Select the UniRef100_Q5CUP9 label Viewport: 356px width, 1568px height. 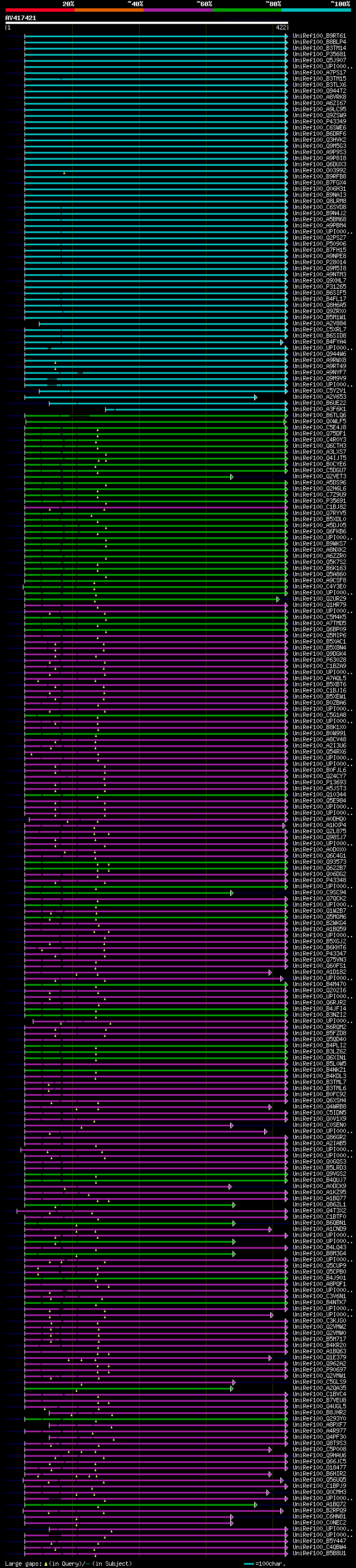(x=319, y=1266)
